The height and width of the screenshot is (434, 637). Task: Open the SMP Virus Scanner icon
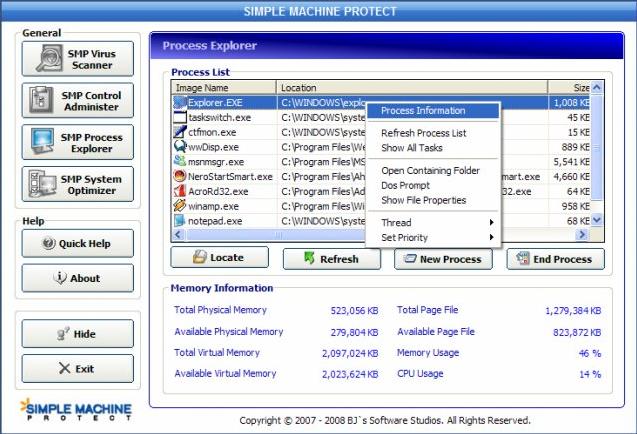[x=49, y=59]
